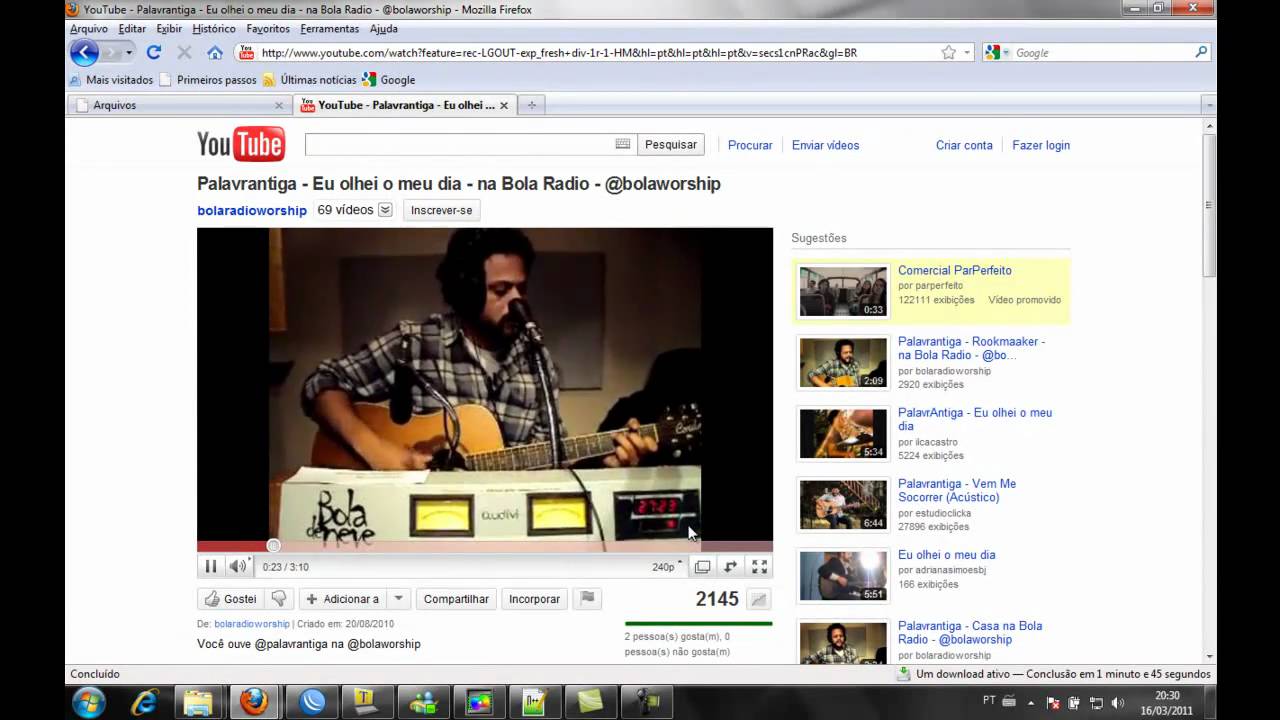Image resolution: width=1280 pixels, height=720 pixels.
Task: Click the active download status indicator
Action: pyautogui.click(x=1053, y=674)
